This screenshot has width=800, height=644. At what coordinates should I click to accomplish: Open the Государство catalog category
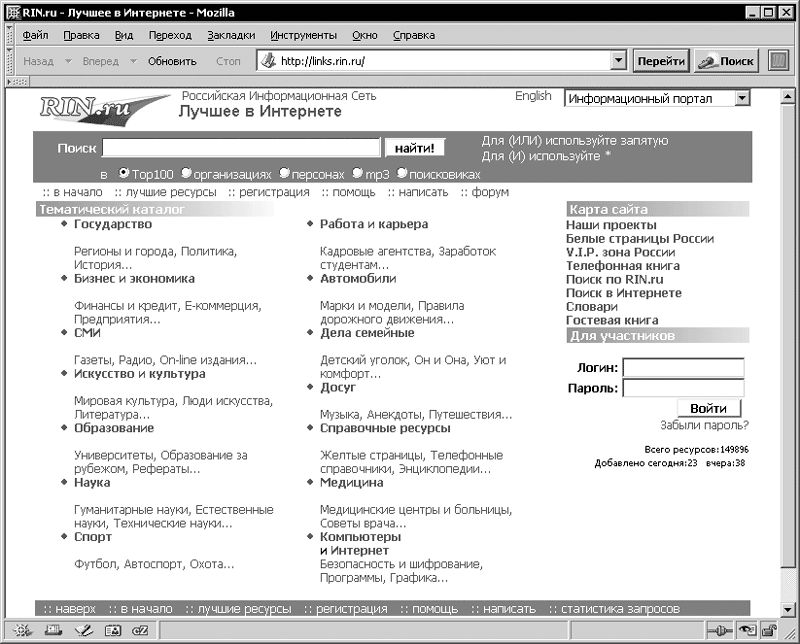coord(113,224)
